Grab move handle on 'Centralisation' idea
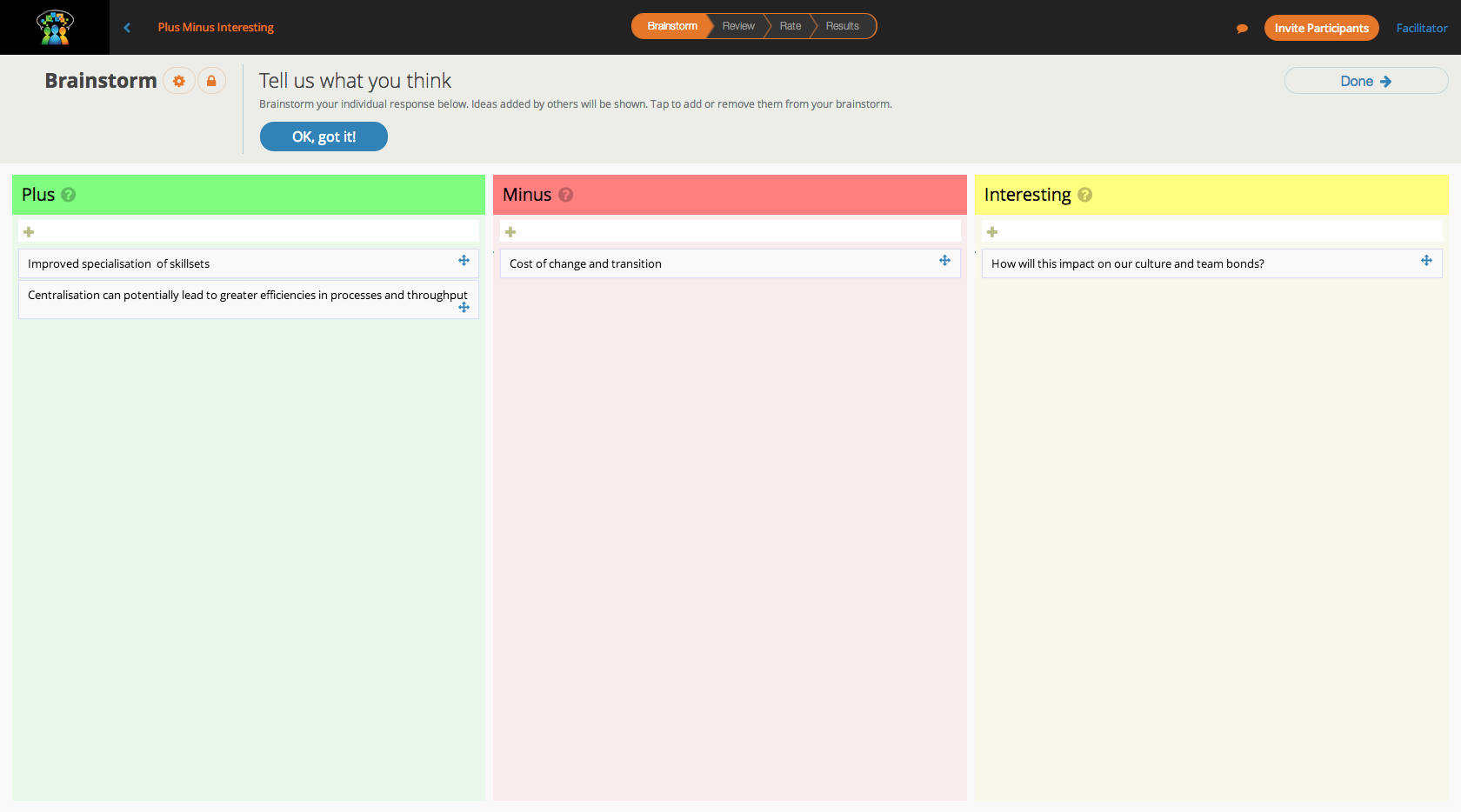Screen dimensions: 1461x812 [x=464, y=308]
